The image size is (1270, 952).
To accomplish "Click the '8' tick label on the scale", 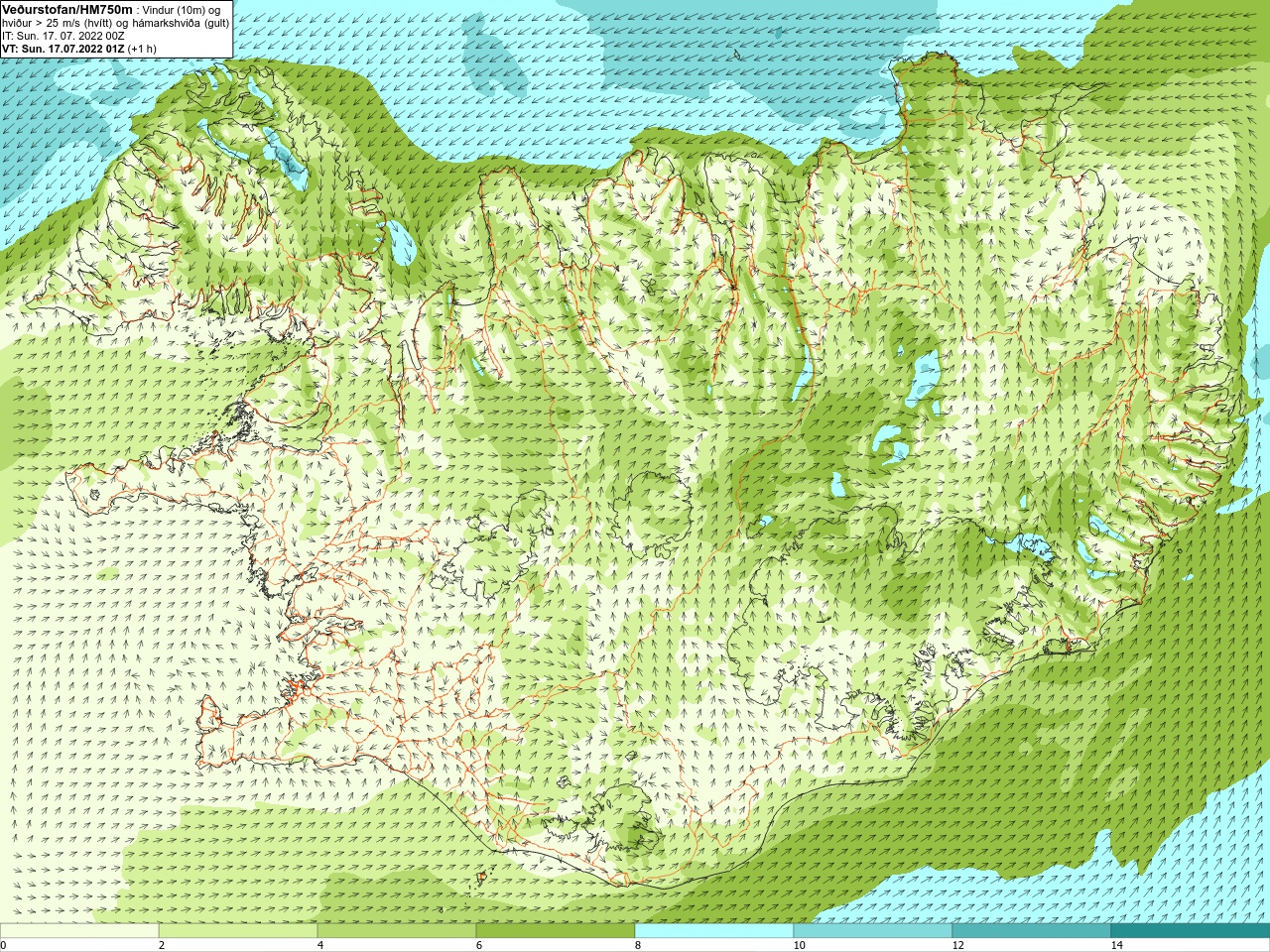I will click(x=638, y=945).
